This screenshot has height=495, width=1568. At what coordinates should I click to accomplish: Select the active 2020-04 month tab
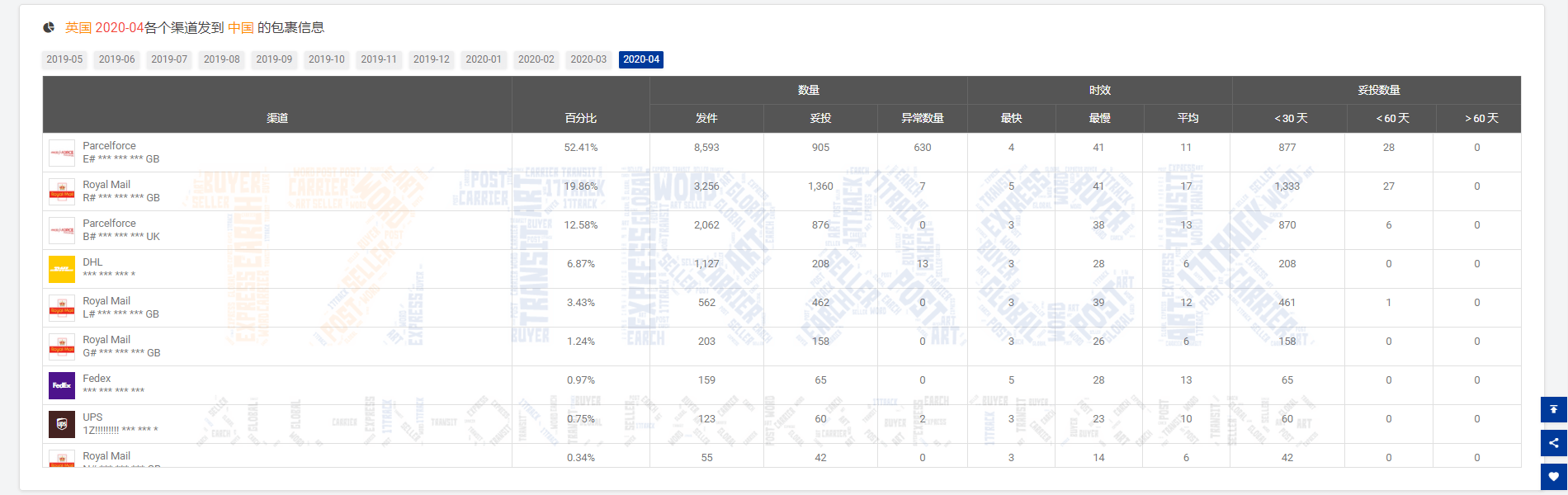pos(641,59)
